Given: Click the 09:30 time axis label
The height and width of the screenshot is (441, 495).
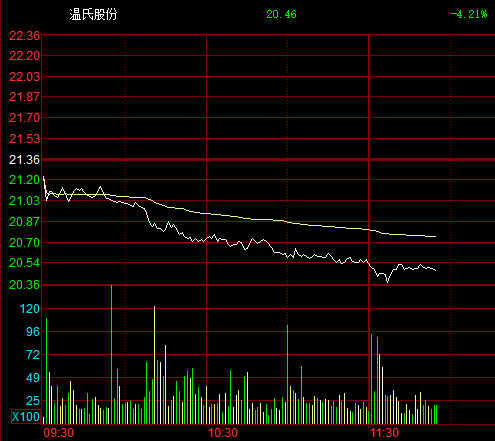Looking at the screenshot, I should pyautogui.click(x=59, y=433).
